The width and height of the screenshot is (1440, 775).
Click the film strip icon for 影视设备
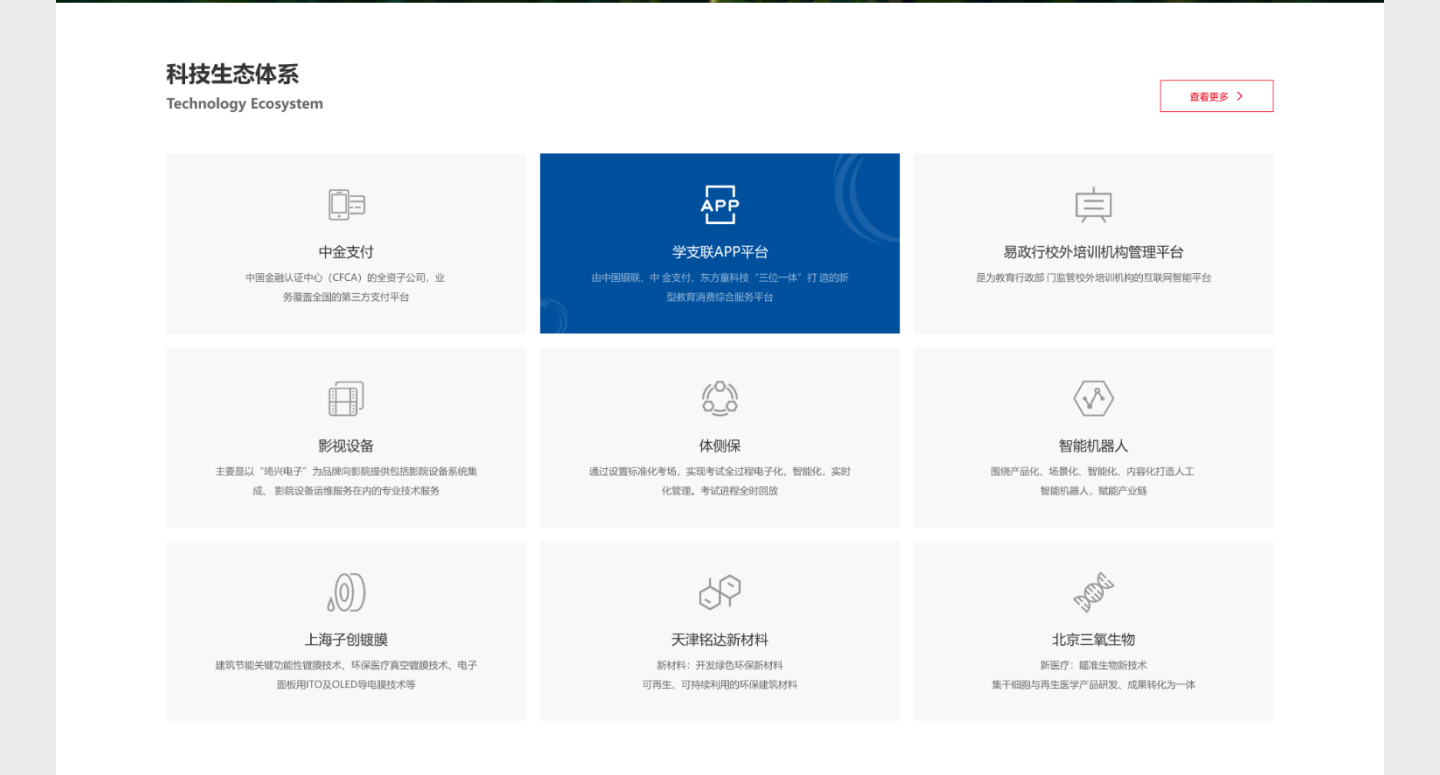(346, 399)
